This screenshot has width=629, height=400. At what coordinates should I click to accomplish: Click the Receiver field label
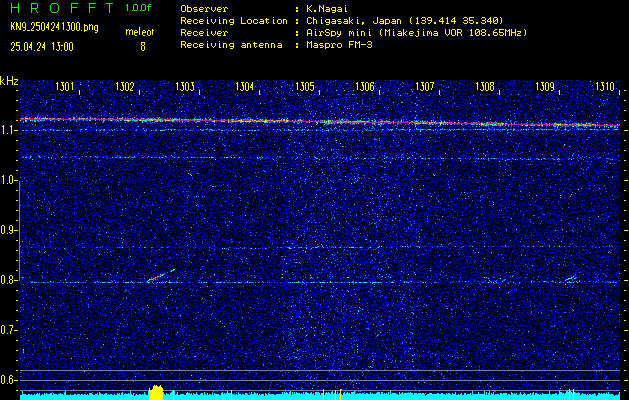(x=204, y=33)
